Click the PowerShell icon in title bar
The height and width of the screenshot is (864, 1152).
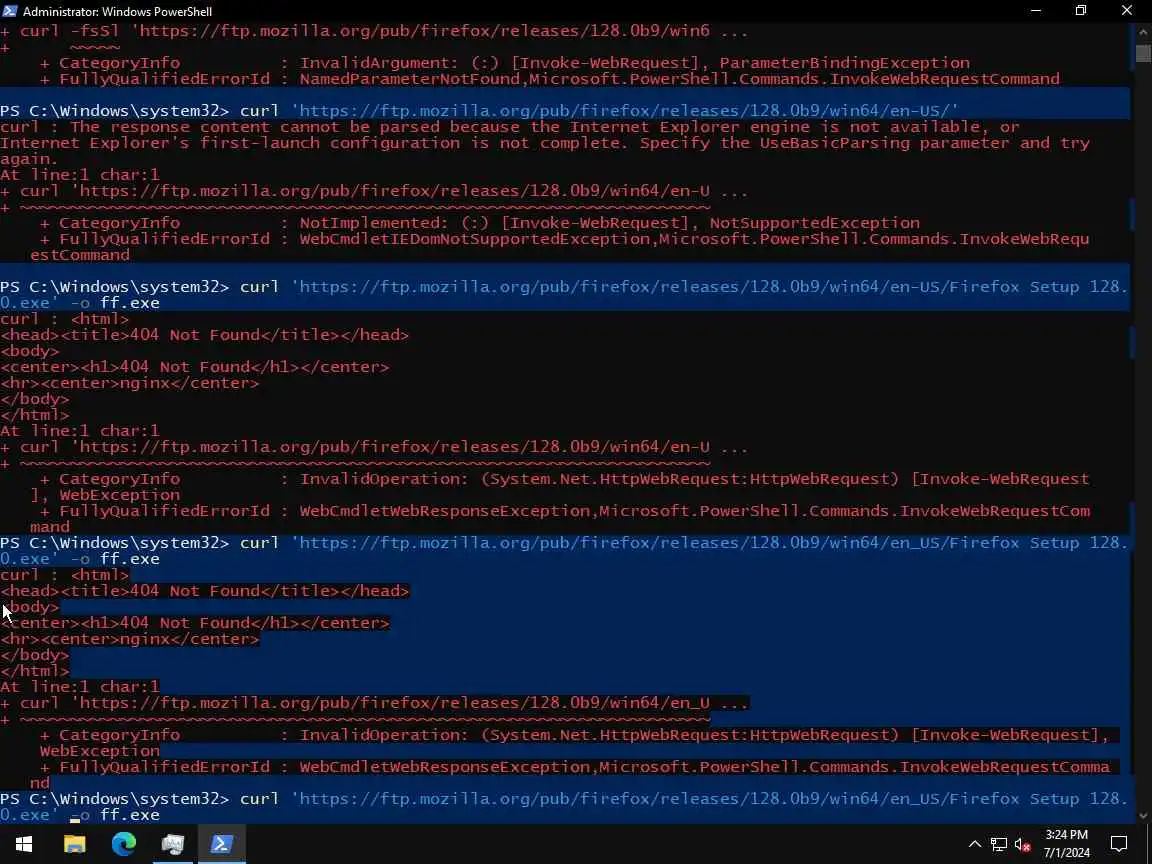pyautogui.click(x=10, y=11)
